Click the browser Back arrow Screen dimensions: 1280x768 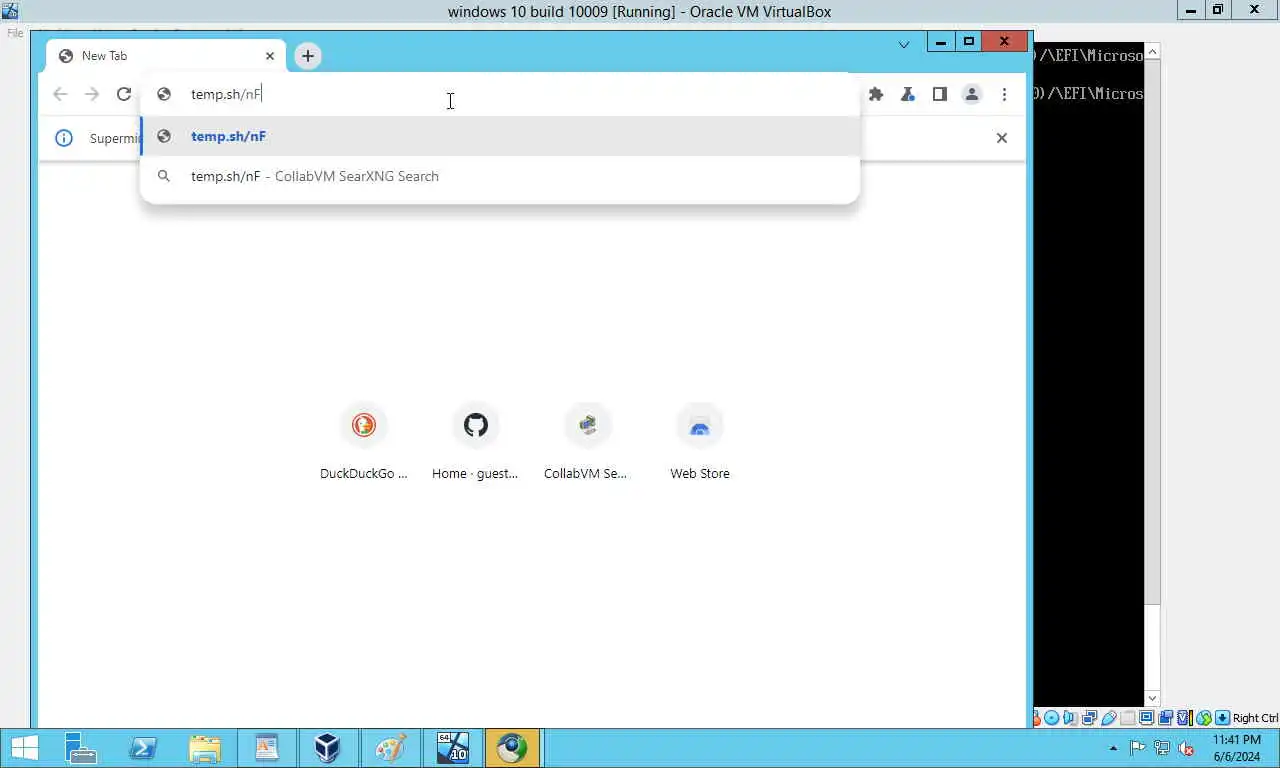[x=60, y=94]
